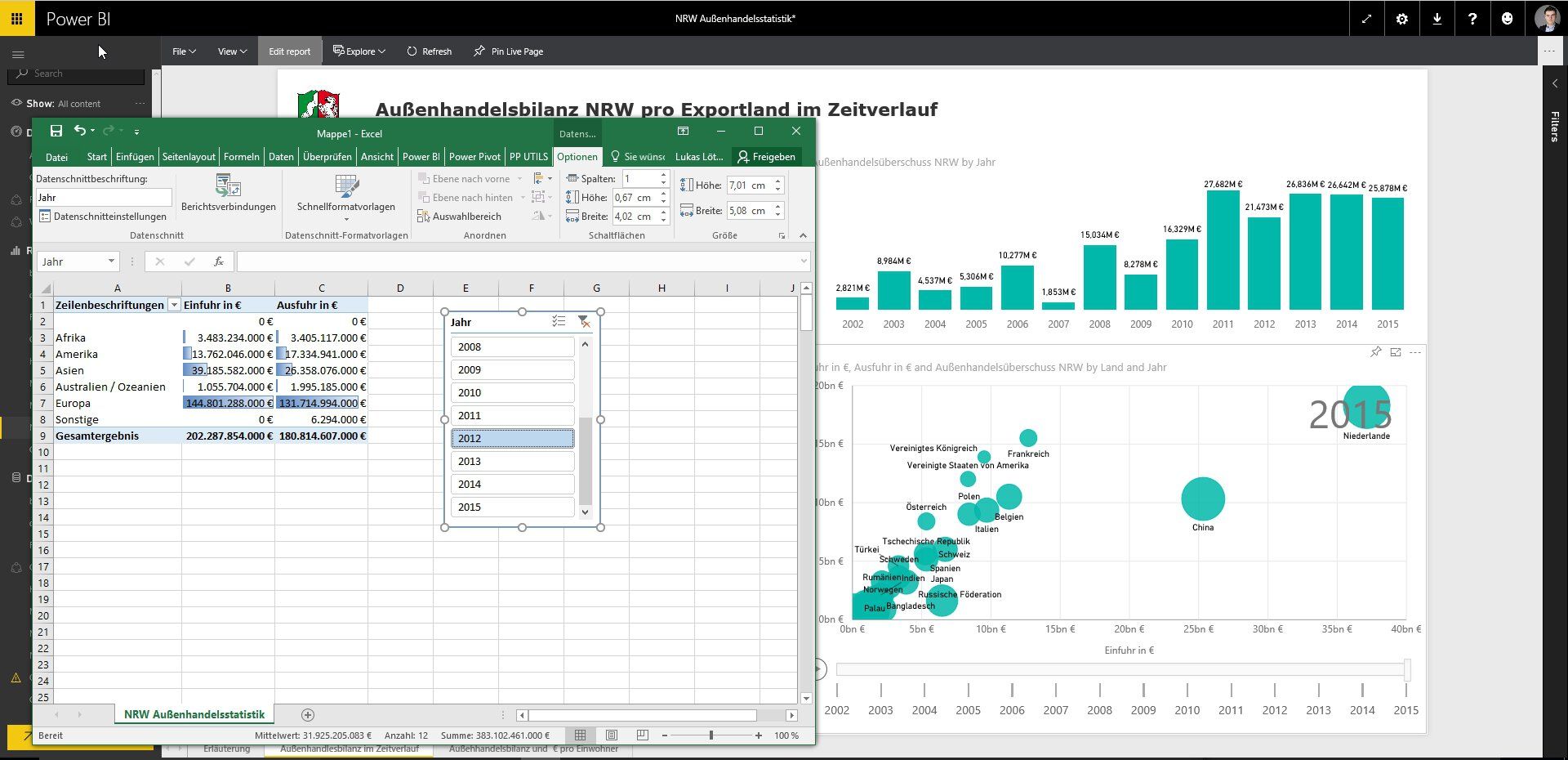Zoom in with the plus button in Excel
The height and width of the screenshot is (760, 1568).
[x=759, y=735]
